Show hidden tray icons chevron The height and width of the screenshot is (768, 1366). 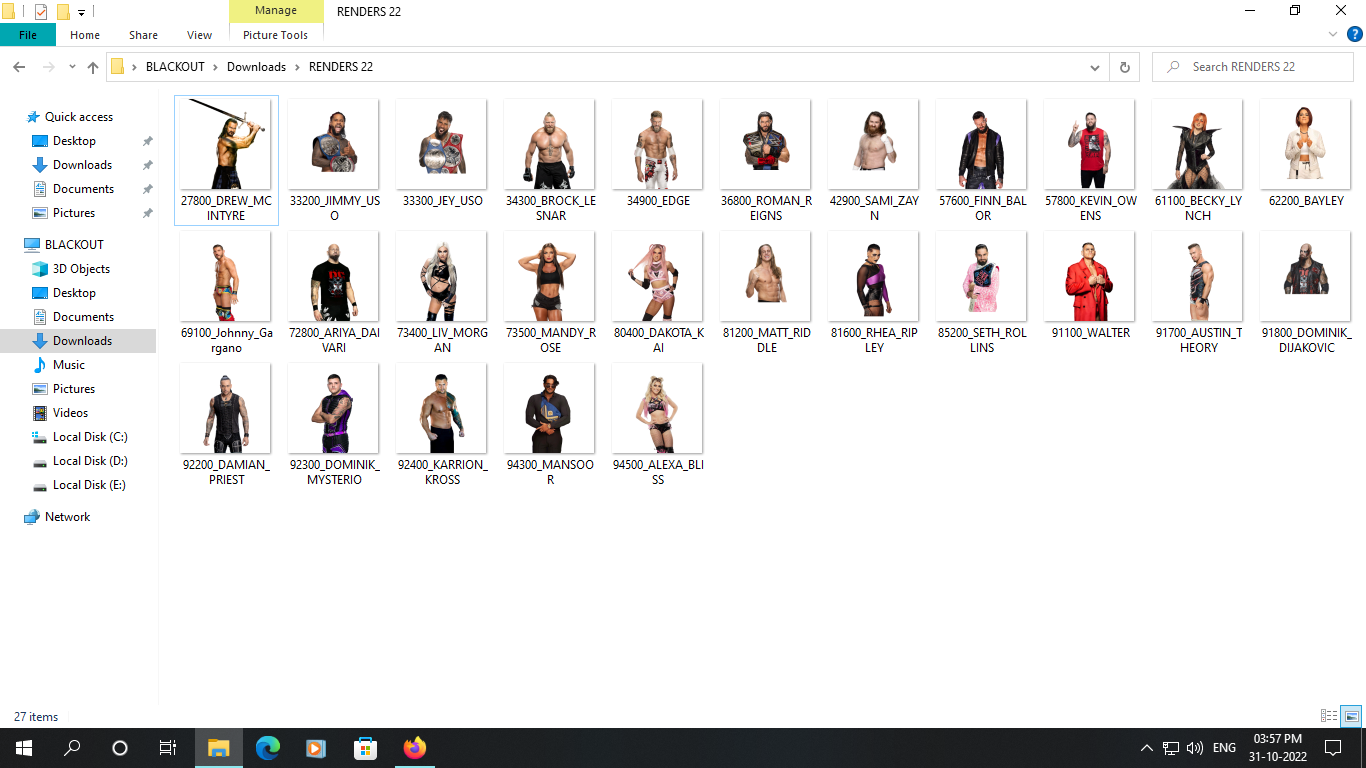tap(1147, 748)
